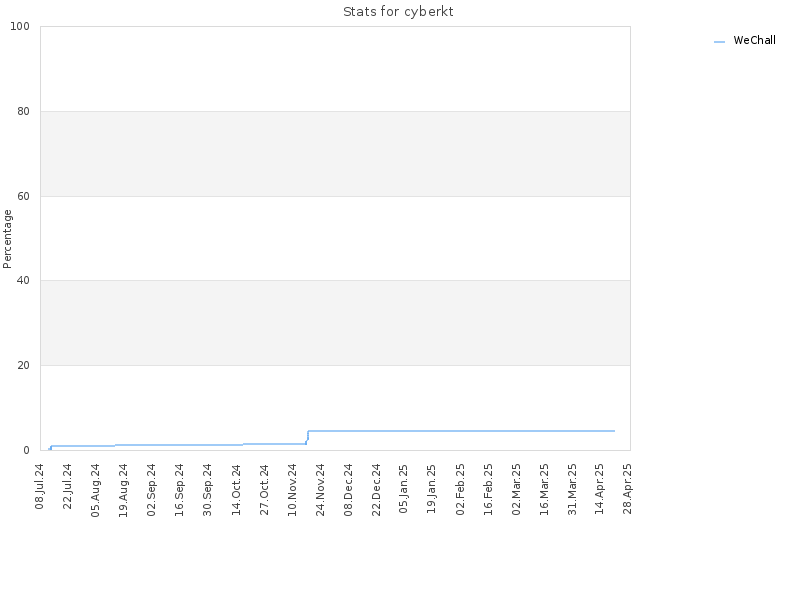Click the 08.Jul.24 x-axis date label
Screen dimensions: 800x600
40,487
